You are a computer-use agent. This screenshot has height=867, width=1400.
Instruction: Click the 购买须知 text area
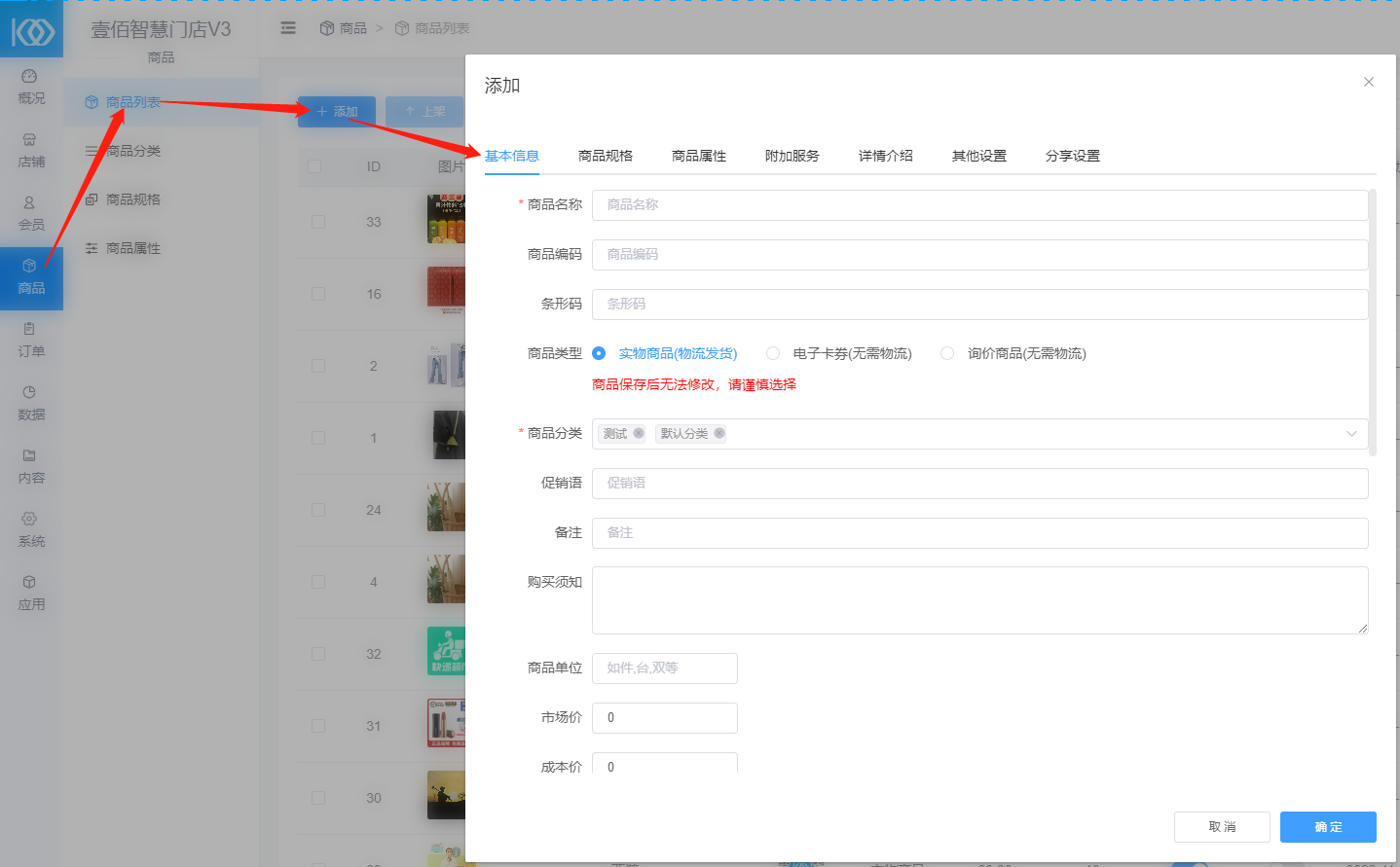click(979, 600)
